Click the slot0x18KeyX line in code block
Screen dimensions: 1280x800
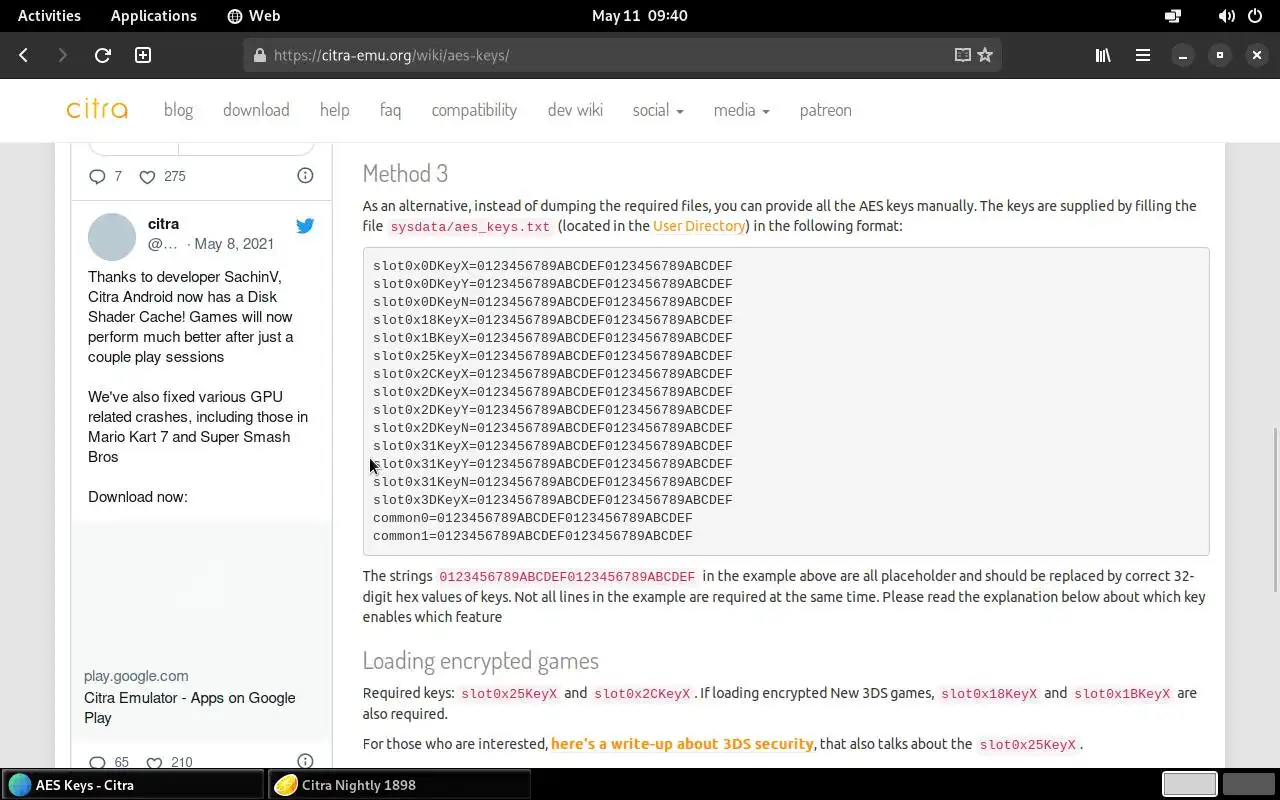tap(553, 320)
